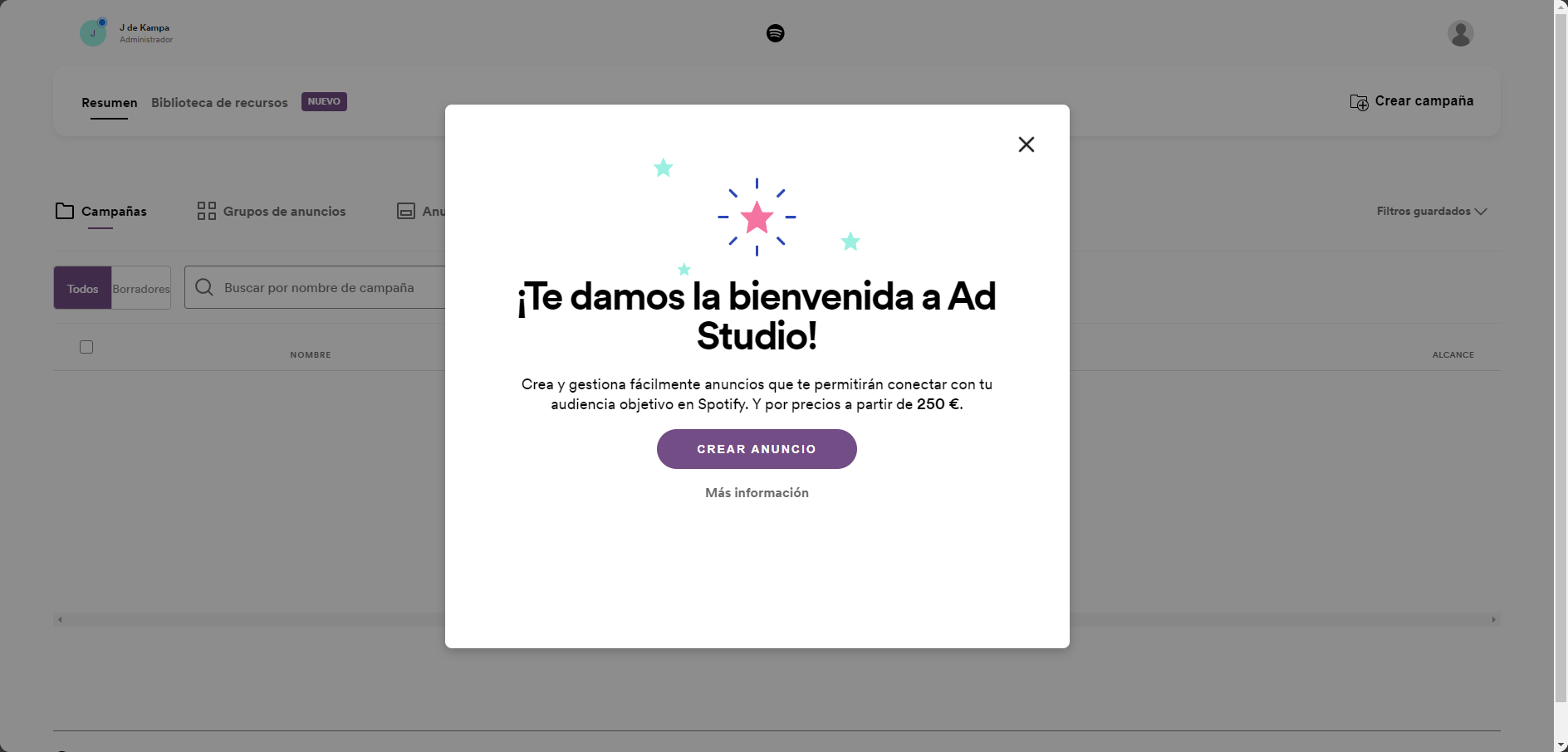Screen dimensions: 1568x752
Task: Click the Crear campaña folder-plus icon
Action: click(1359, 101)
